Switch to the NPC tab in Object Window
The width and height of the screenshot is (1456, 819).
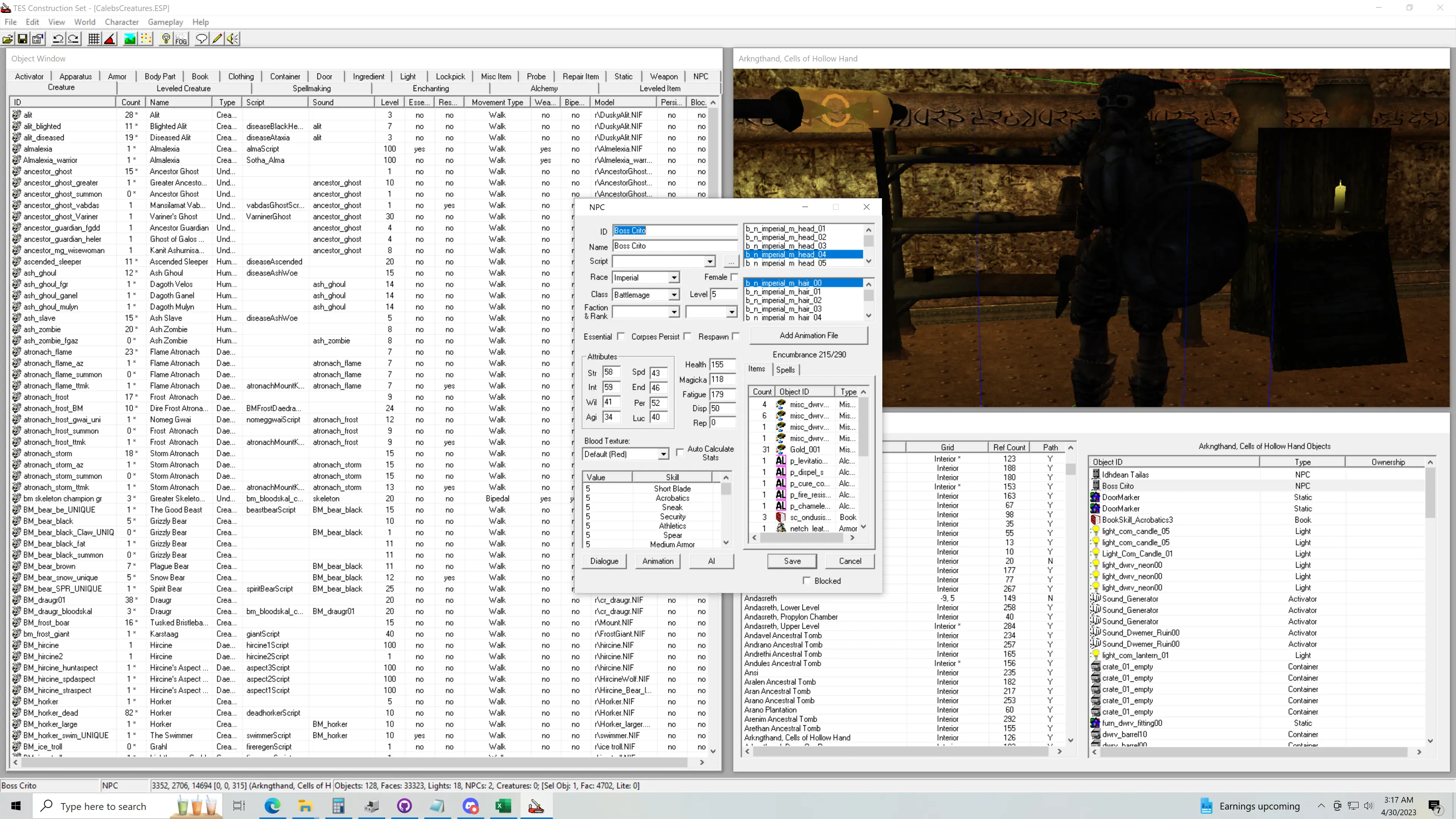pyautogui.click(x=700, y=76)
